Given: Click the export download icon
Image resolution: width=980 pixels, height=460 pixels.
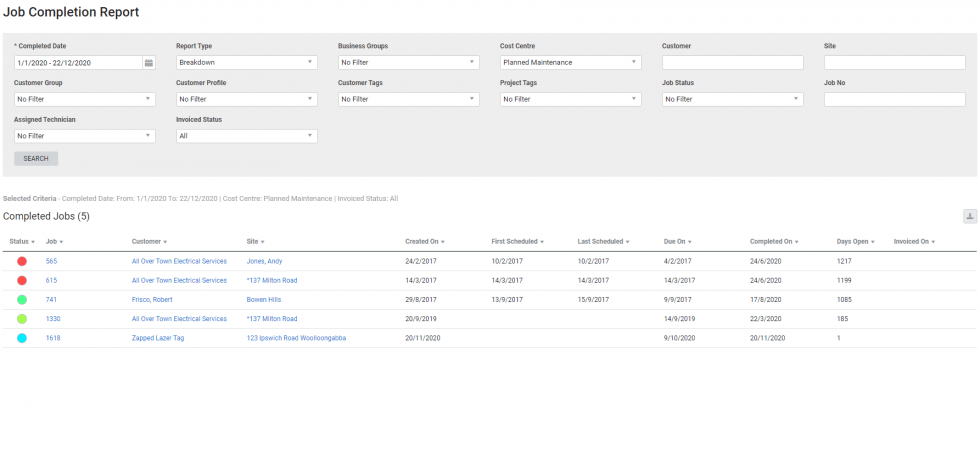Looking at the screenshot, I should pos(969,216).
